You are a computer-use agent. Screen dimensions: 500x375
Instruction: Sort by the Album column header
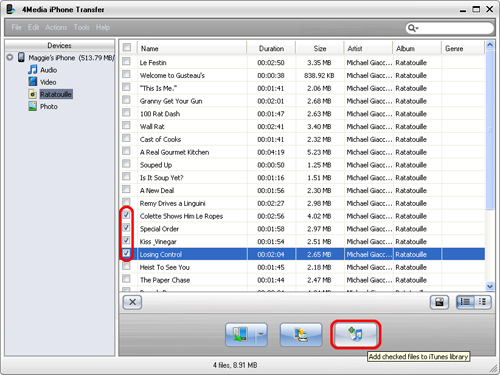point(417,48)
